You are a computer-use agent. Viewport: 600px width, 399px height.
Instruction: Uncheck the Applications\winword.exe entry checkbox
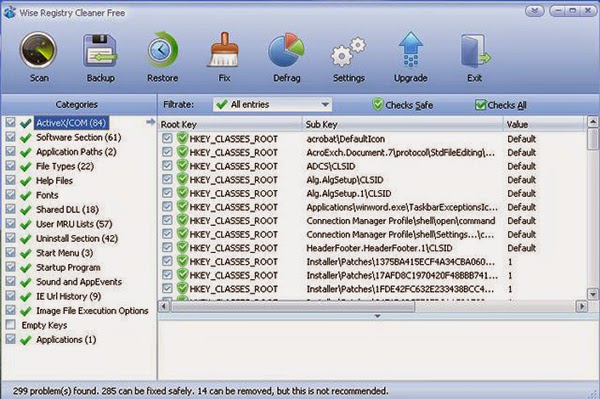[x=167, y=207]
